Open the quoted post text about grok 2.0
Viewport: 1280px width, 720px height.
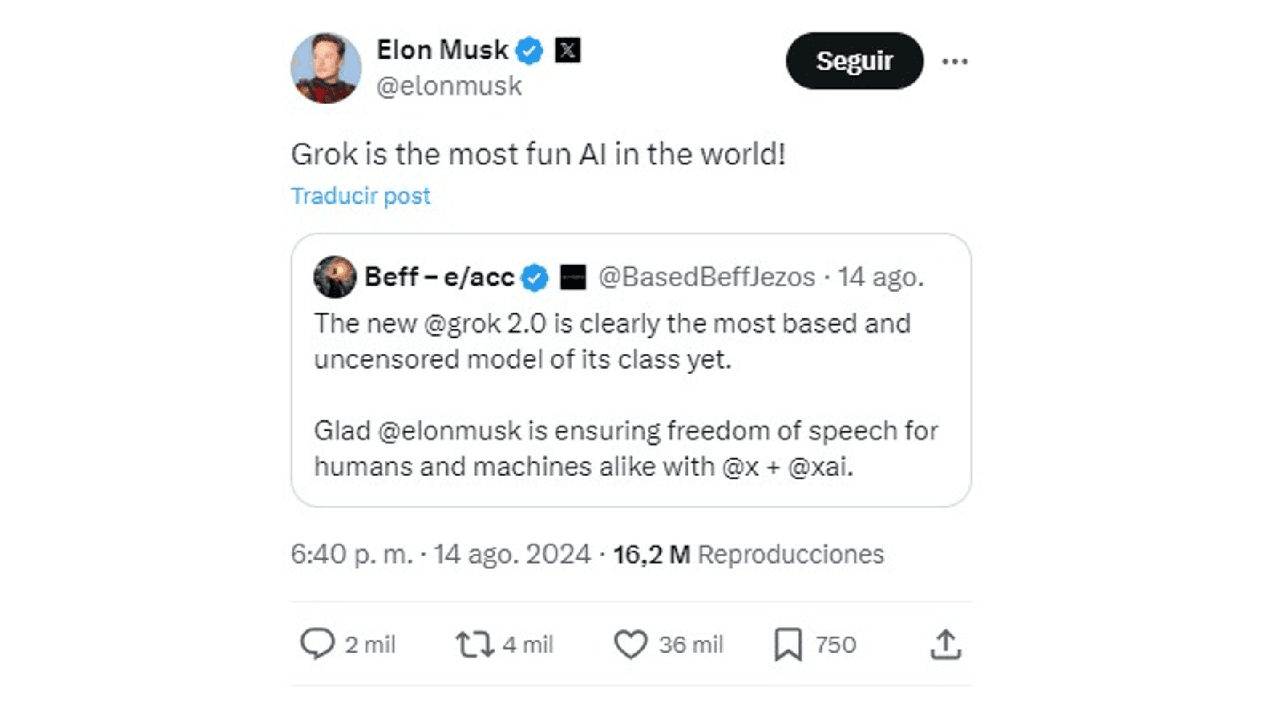pos(612,341)
